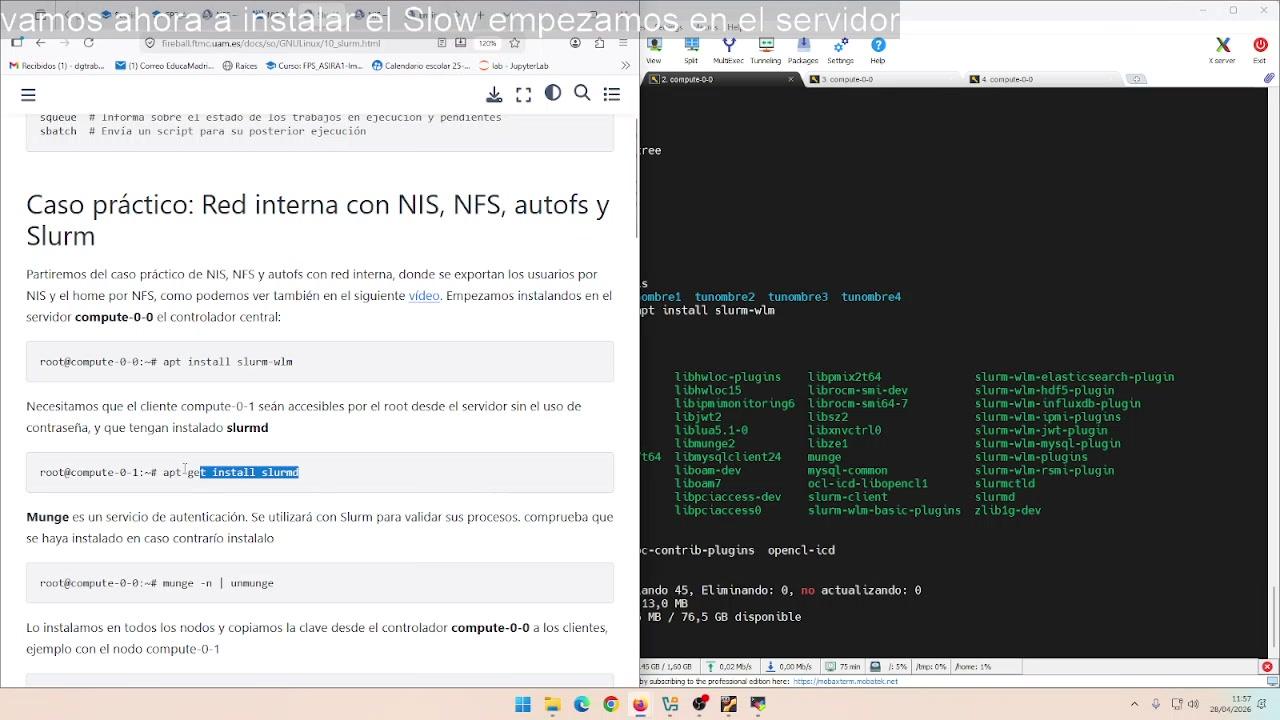This screenshot has height=720, width=1280.
Task: Open the mobaxterm.mobatek.net link
Action: (x=845, y=681)
